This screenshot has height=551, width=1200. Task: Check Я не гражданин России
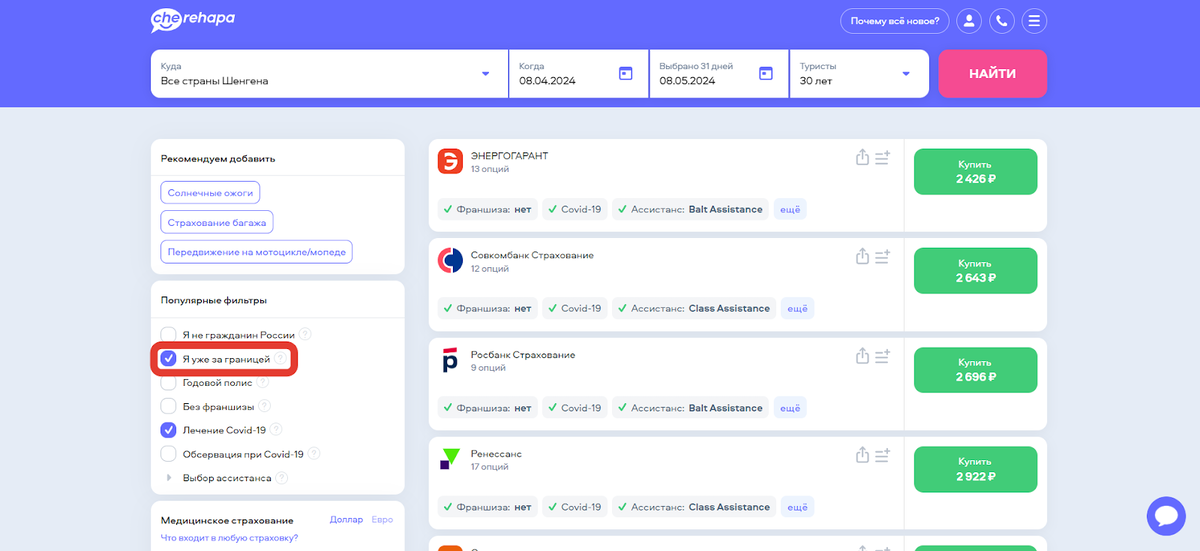tap(168, 334)
